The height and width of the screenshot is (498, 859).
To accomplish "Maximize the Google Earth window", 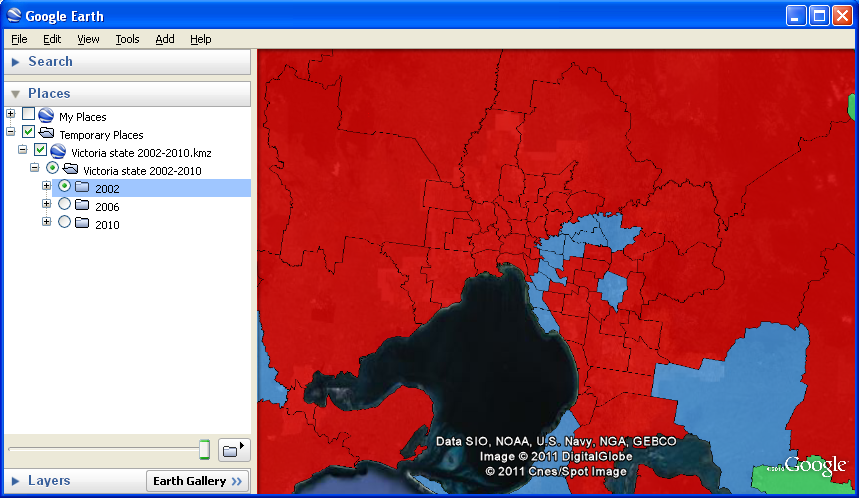I will 820,16.
